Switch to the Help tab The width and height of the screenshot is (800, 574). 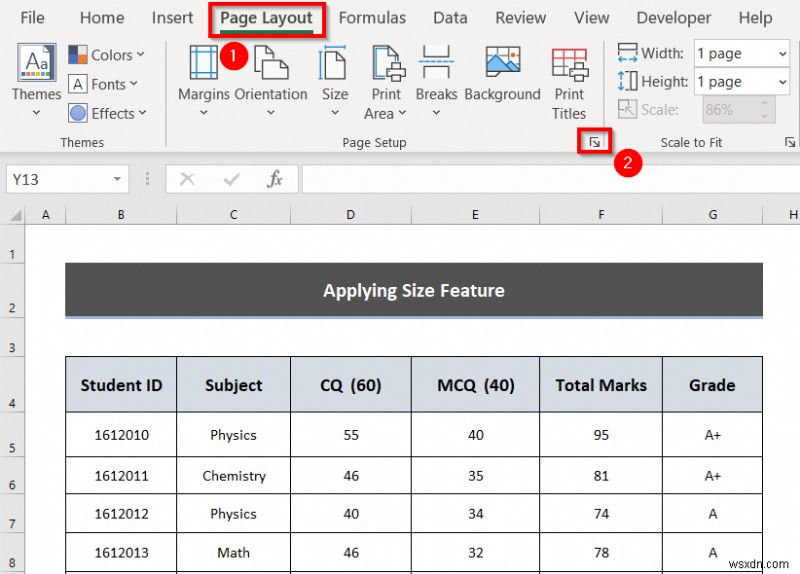pos(755,18)
